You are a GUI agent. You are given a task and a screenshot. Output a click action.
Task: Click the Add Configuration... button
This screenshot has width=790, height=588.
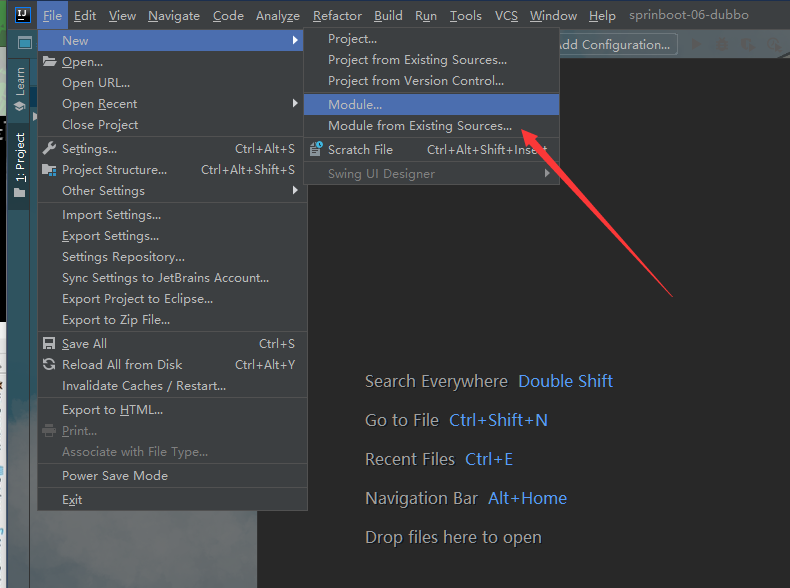pos(613,45)
